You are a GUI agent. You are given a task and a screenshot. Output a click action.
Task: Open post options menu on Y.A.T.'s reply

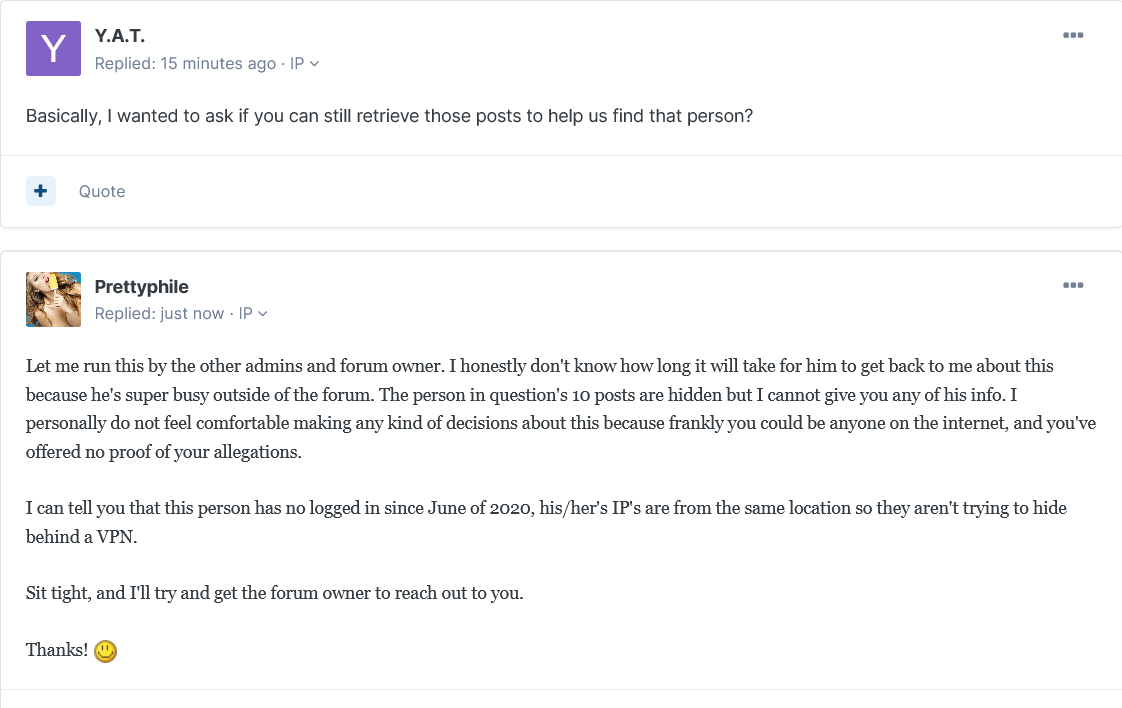[1073, 36]
